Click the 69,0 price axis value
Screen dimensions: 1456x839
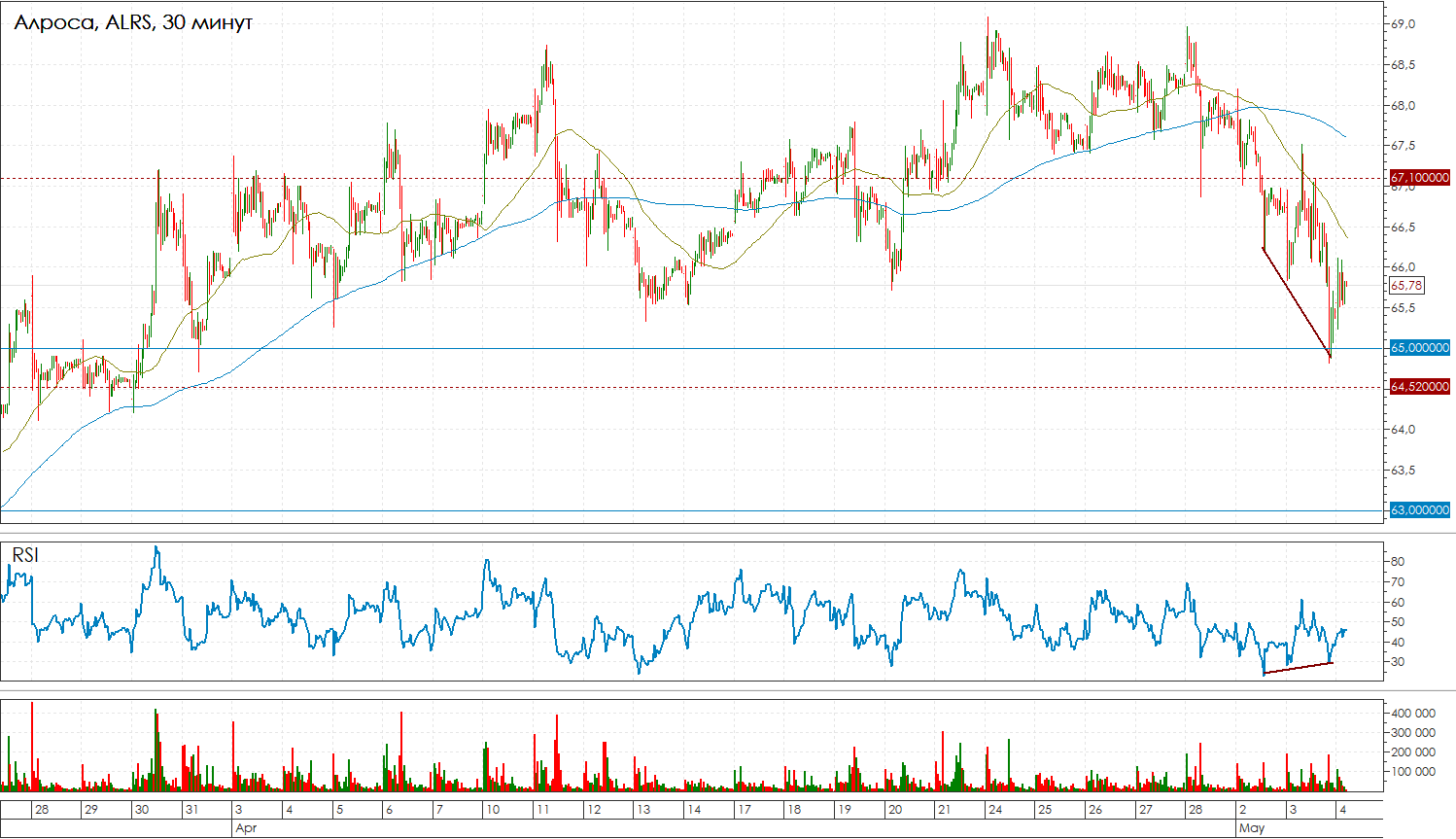tap(1404, 24)
